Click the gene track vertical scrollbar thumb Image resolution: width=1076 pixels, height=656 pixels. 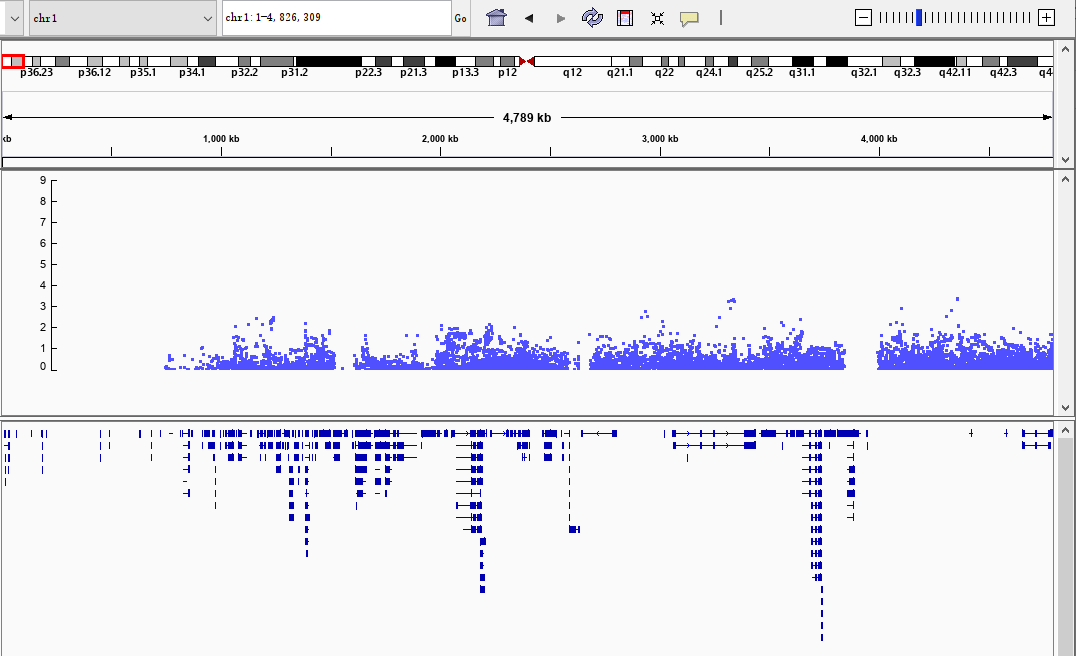1065,547
